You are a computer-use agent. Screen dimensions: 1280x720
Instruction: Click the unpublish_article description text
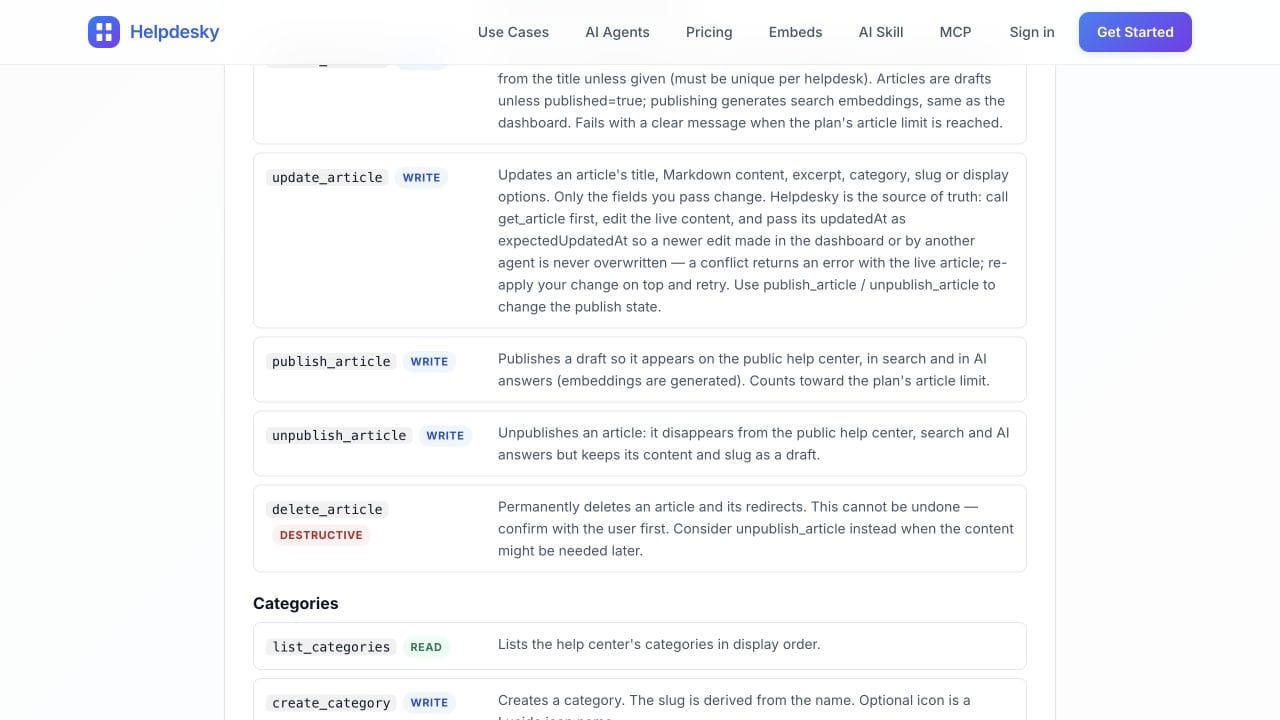754,444
